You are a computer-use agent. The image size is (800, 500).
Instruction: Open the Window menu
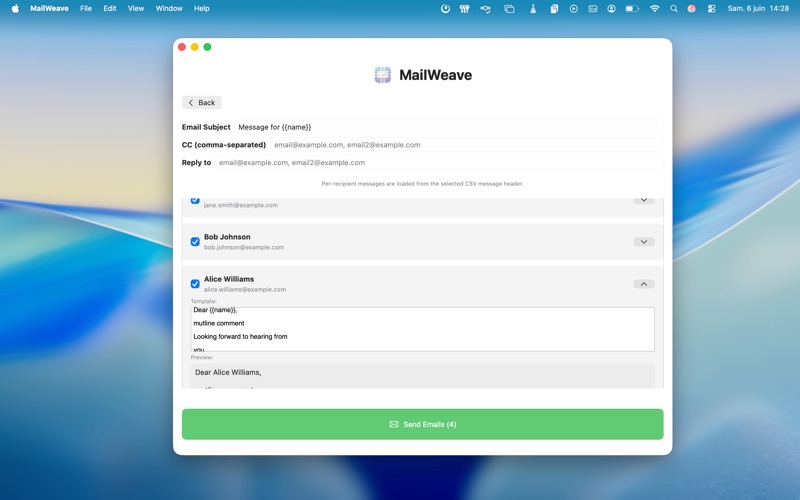coord(169,8)
